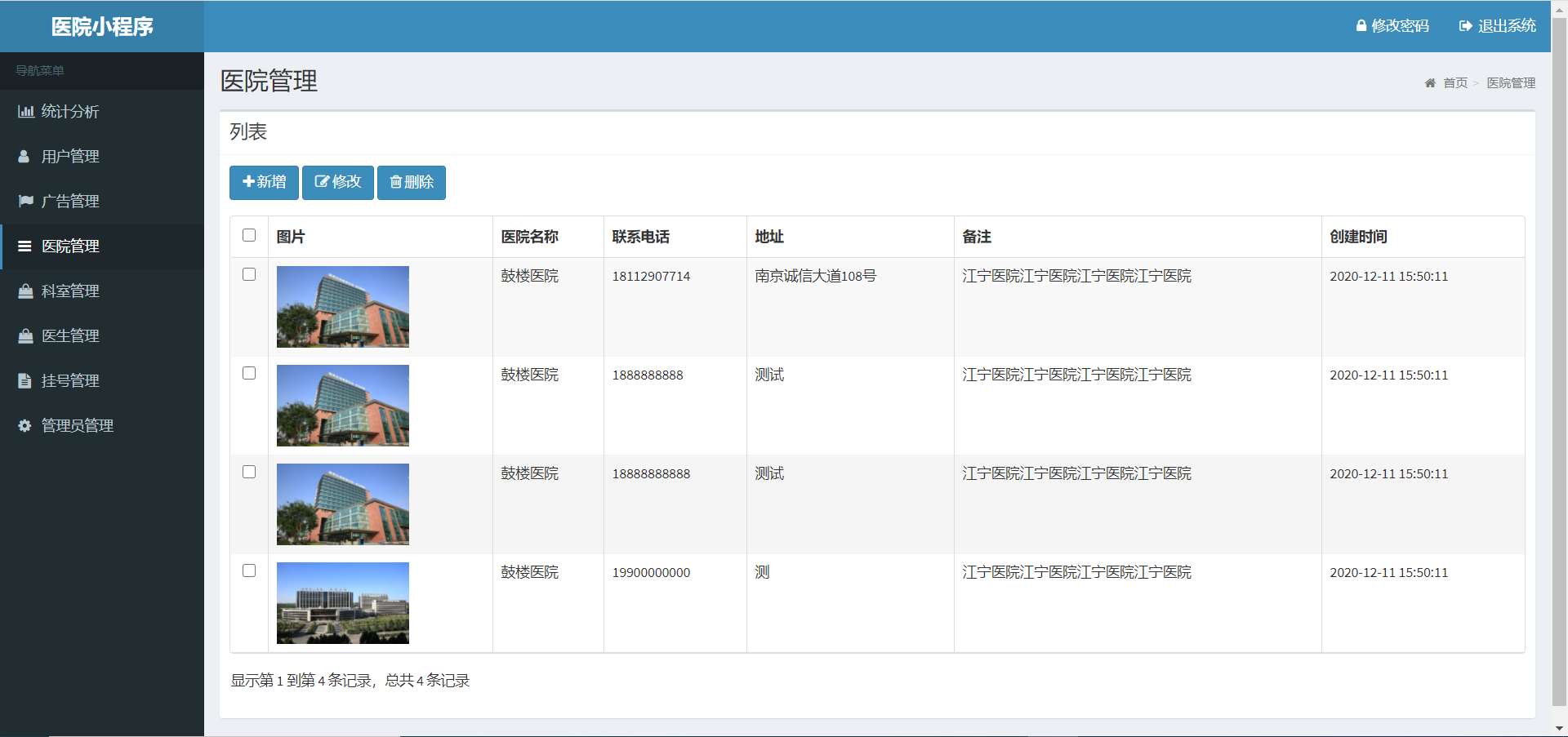Click the 显示第 1 到第 4 条记录 summary text

coord(350,681)
